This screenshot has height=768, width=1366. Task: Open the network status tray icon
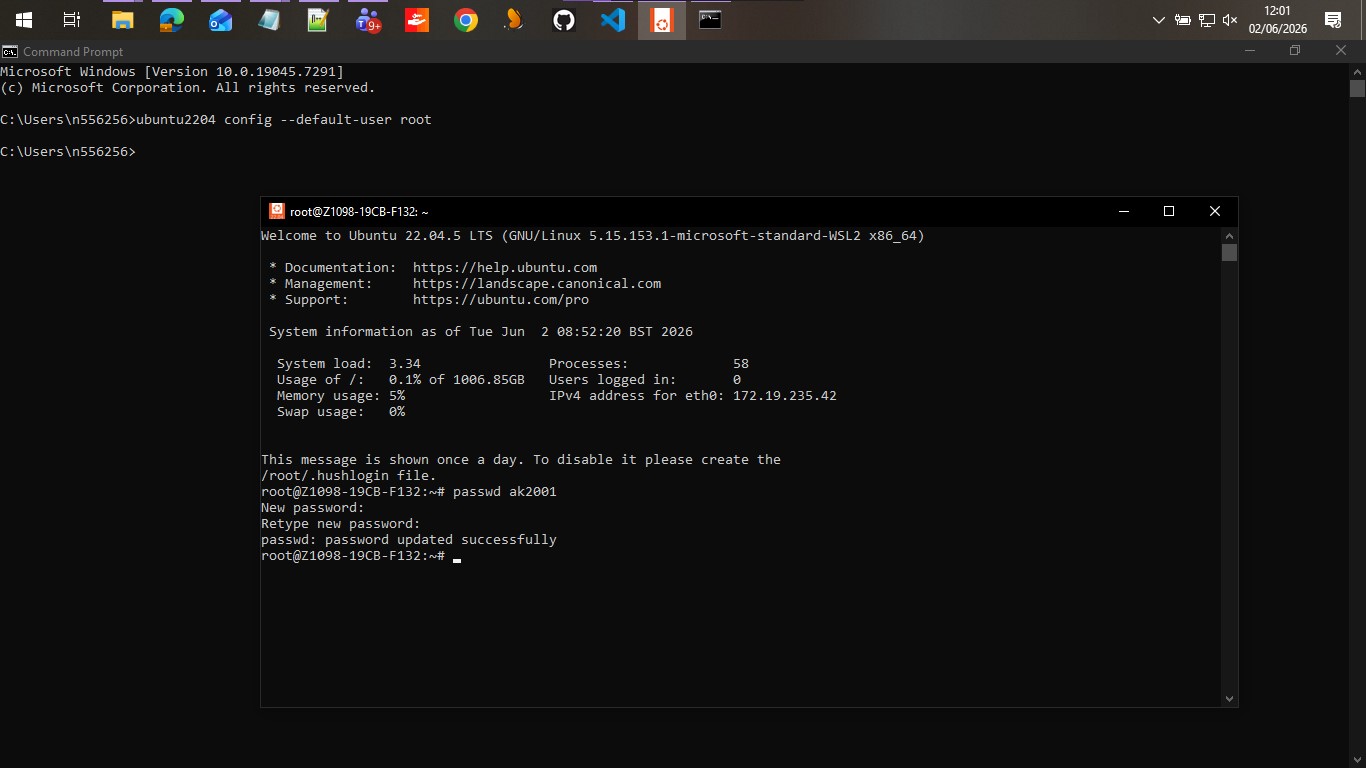1207,20
